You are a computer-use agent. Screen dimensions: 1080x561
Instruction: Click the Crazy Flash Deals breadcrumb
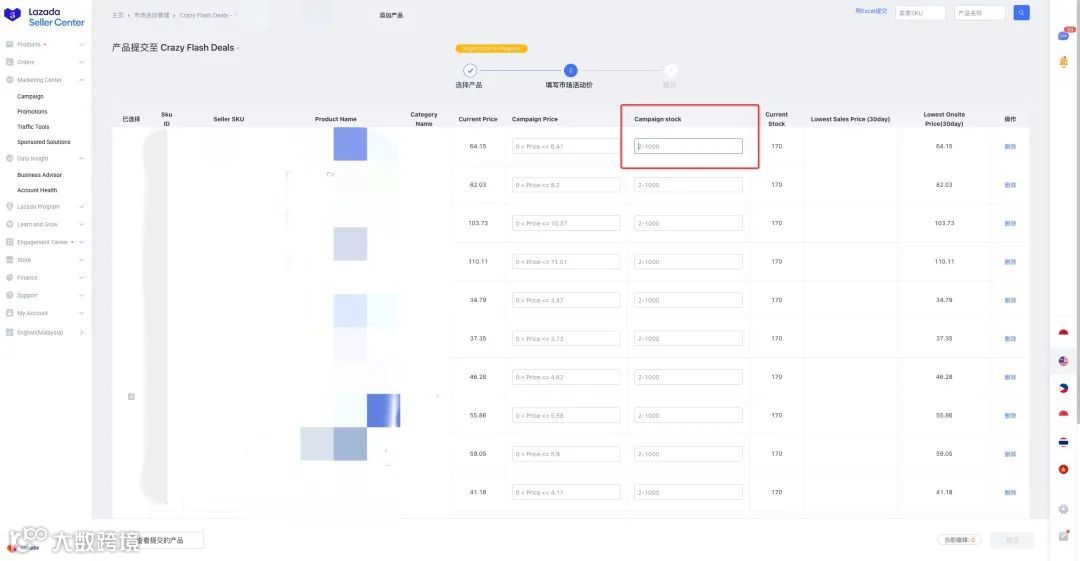(x=205, y=15)
